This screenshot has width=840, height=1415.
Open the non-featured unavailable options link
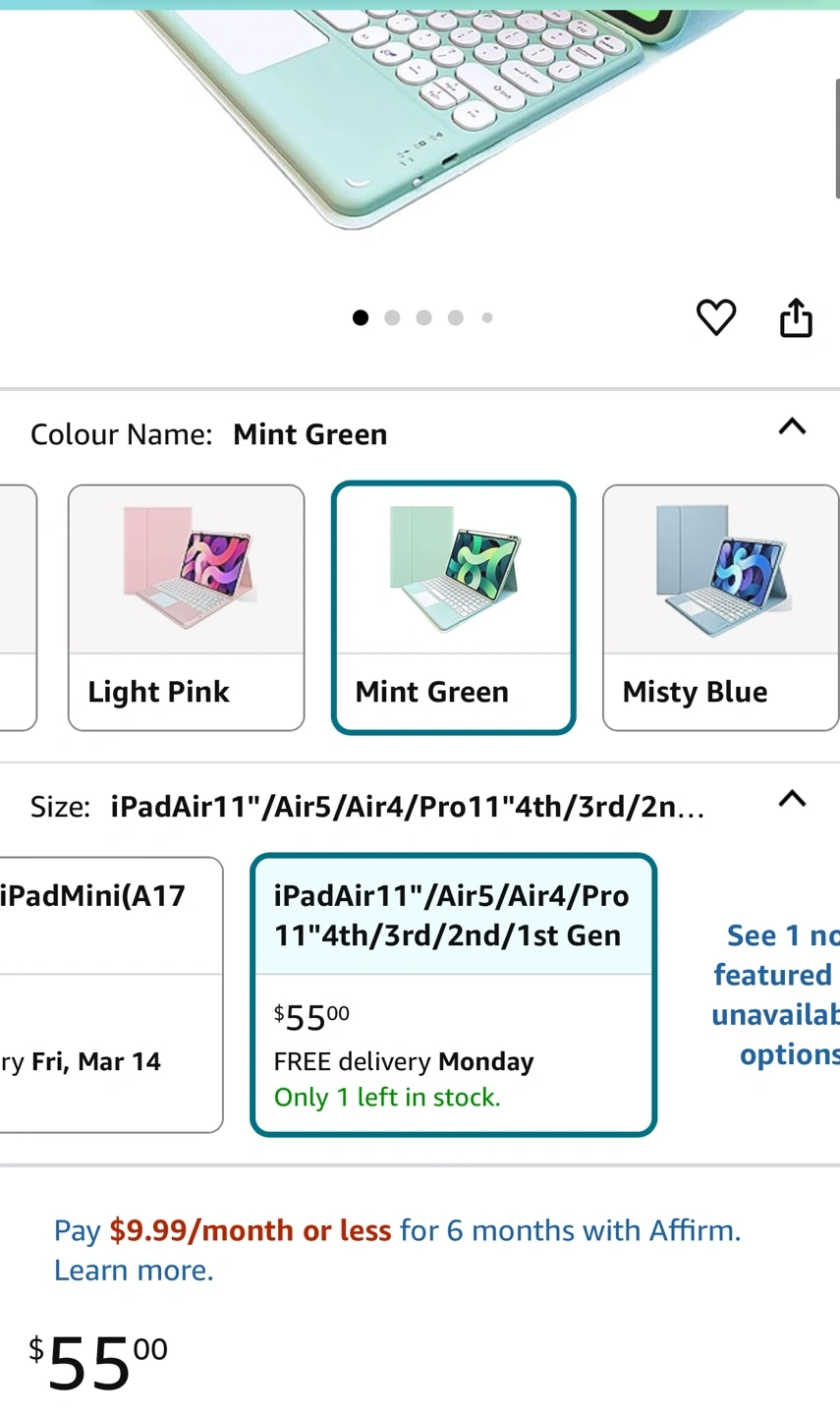click(774, 993)
